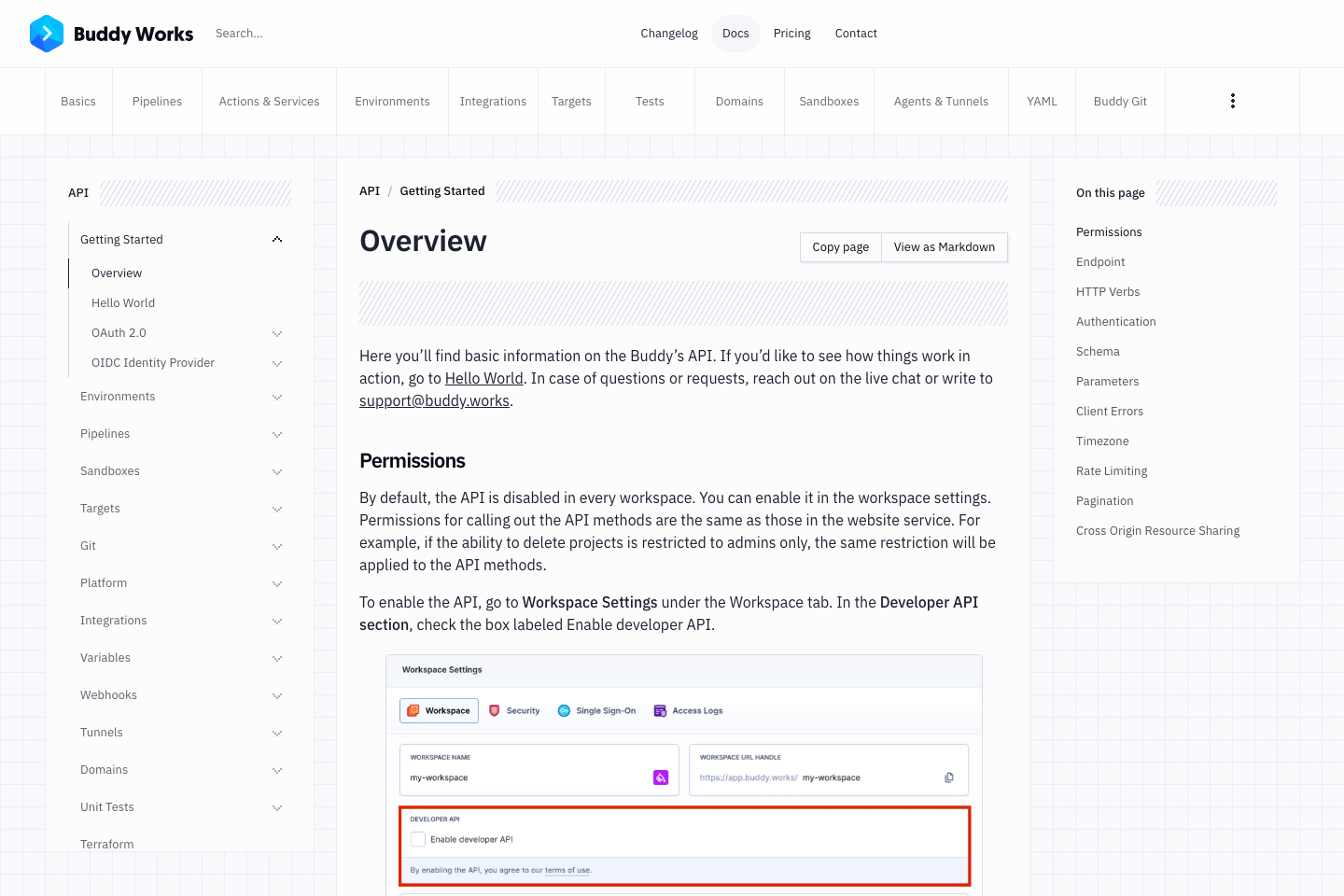This screenshot has height=896, width=1344.
Task: Open the overflow three-dot menu in docs navigation
Action: click(x=1232, y=100)
